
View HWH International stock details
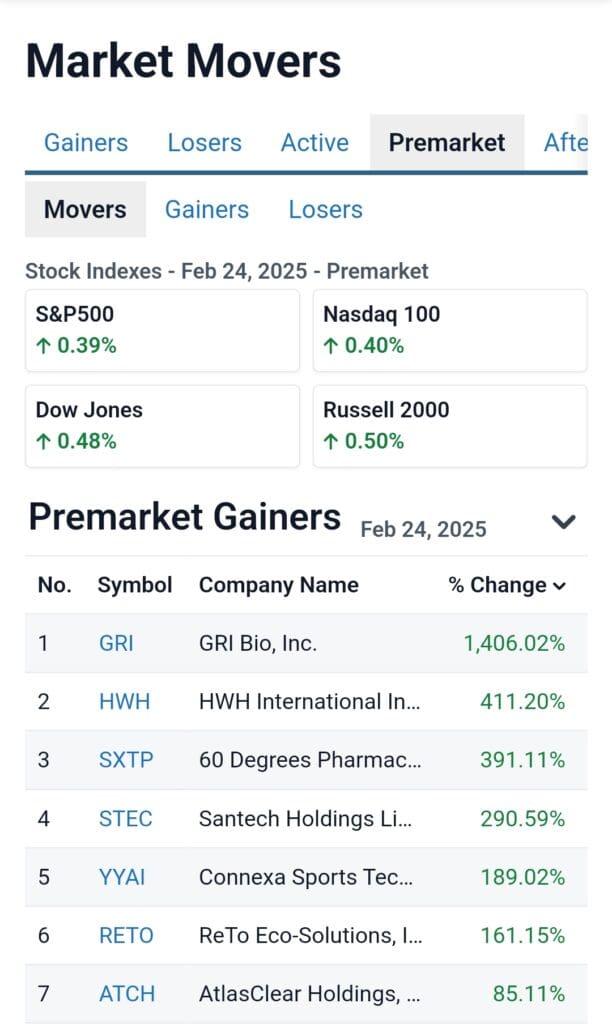pos(124,702)
